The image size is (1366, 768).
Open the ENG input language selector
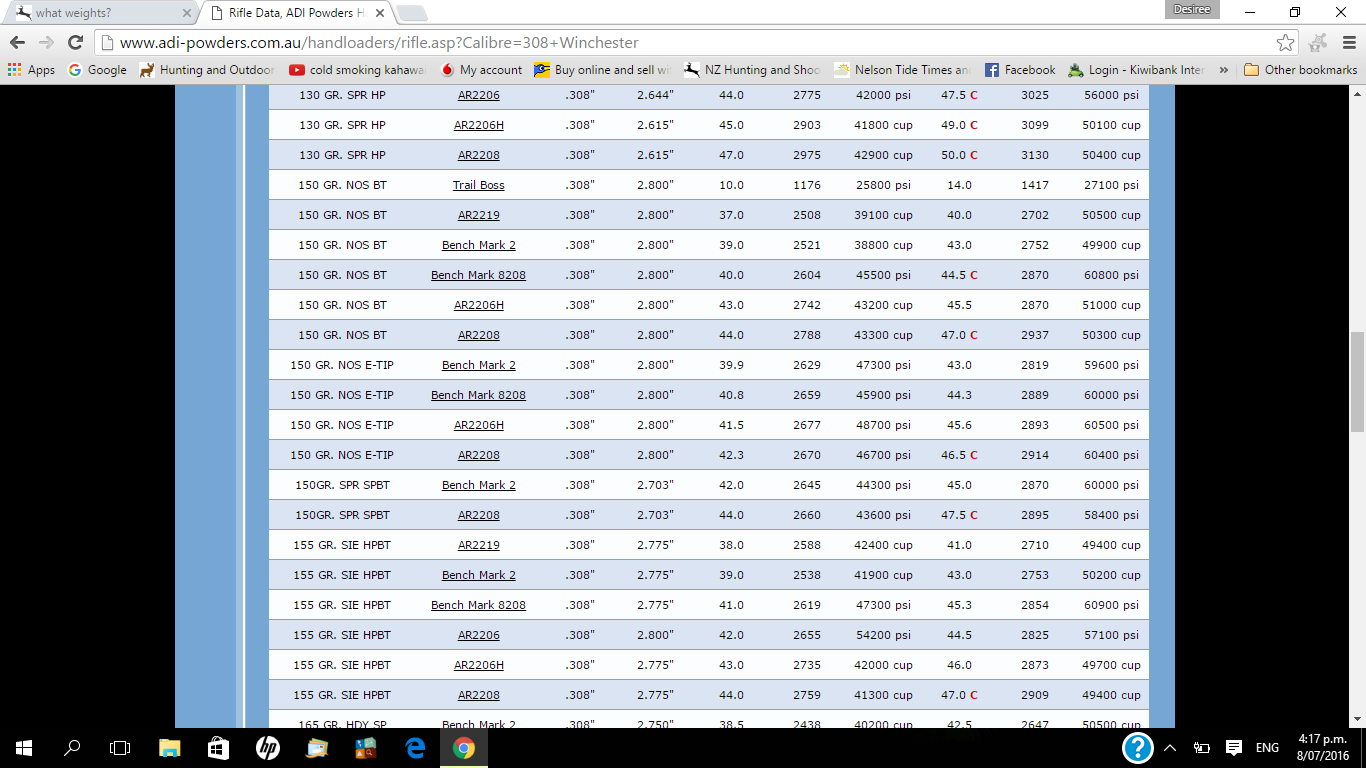(1267, 748)
